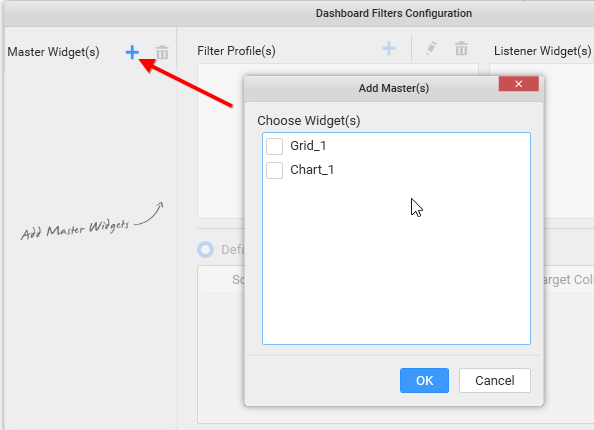Close the Add Master(s) dialog
This screenshot has width=594, height=430.
519,84
